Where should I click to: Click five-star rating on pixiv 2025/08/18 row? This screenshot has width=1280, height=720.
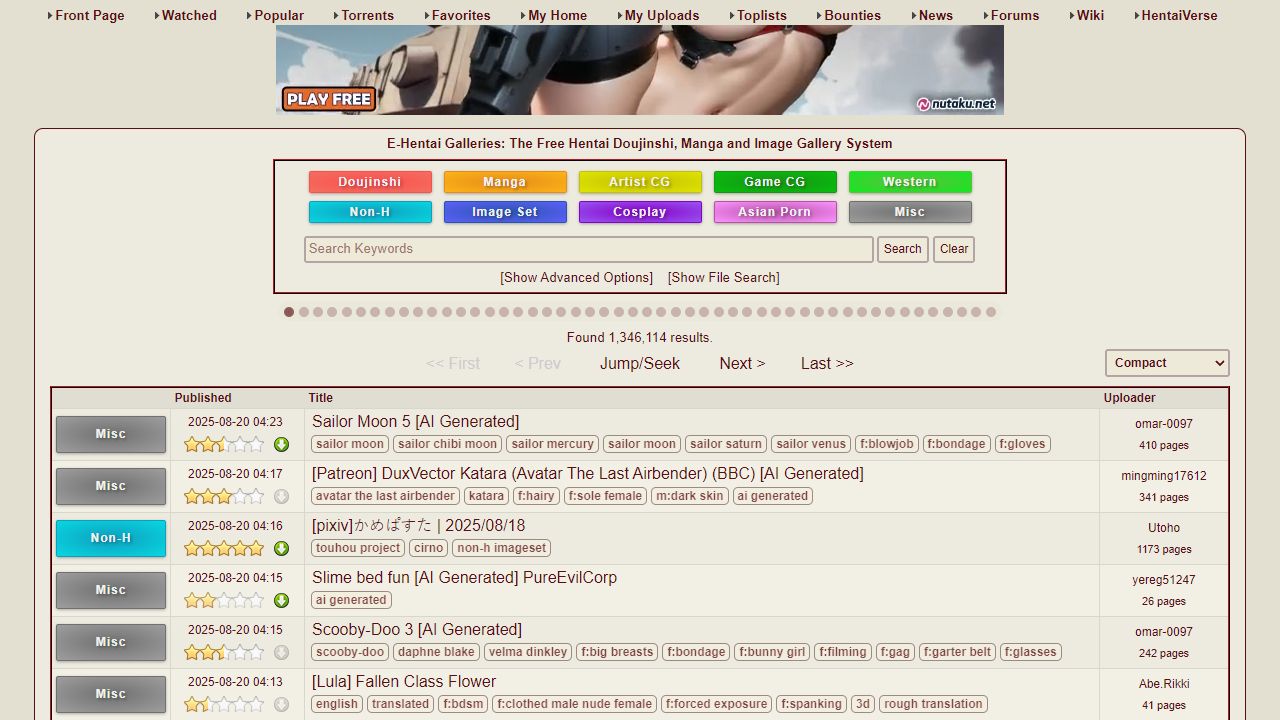224,548
